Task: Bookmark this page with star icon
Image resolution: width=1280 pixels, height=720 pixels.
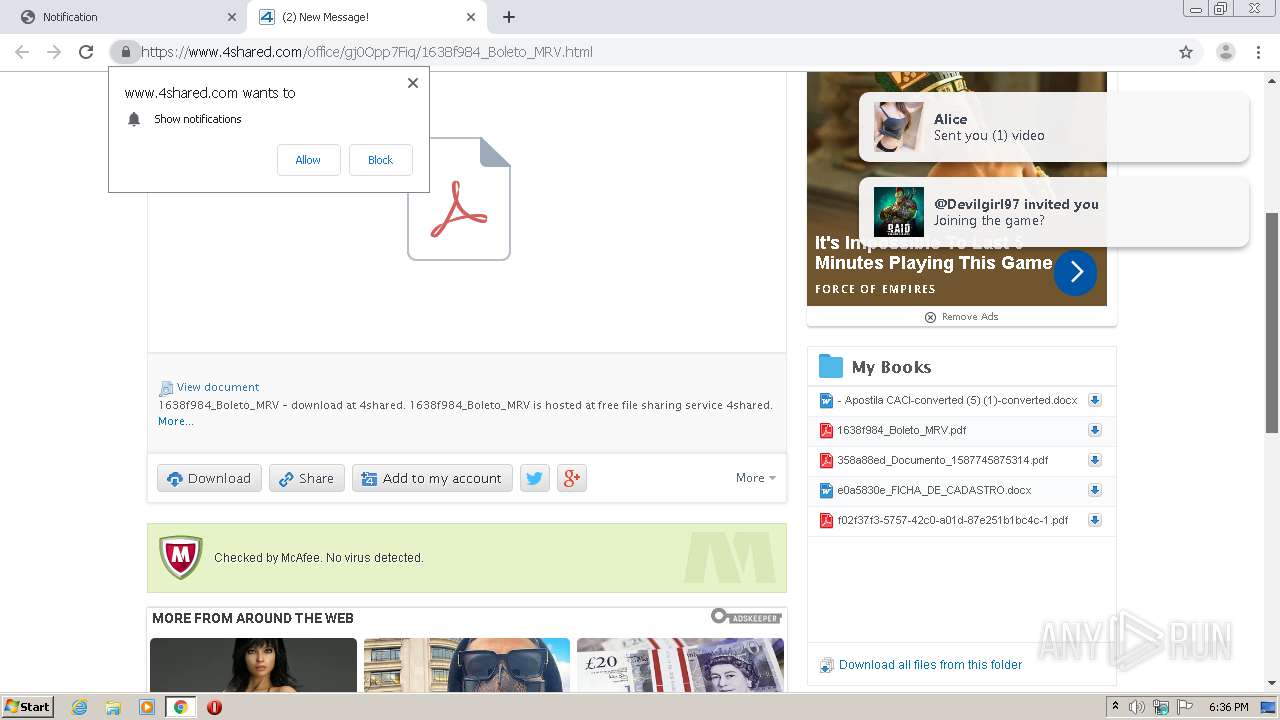Action: pyautogui.click(x=1186, y=52)
